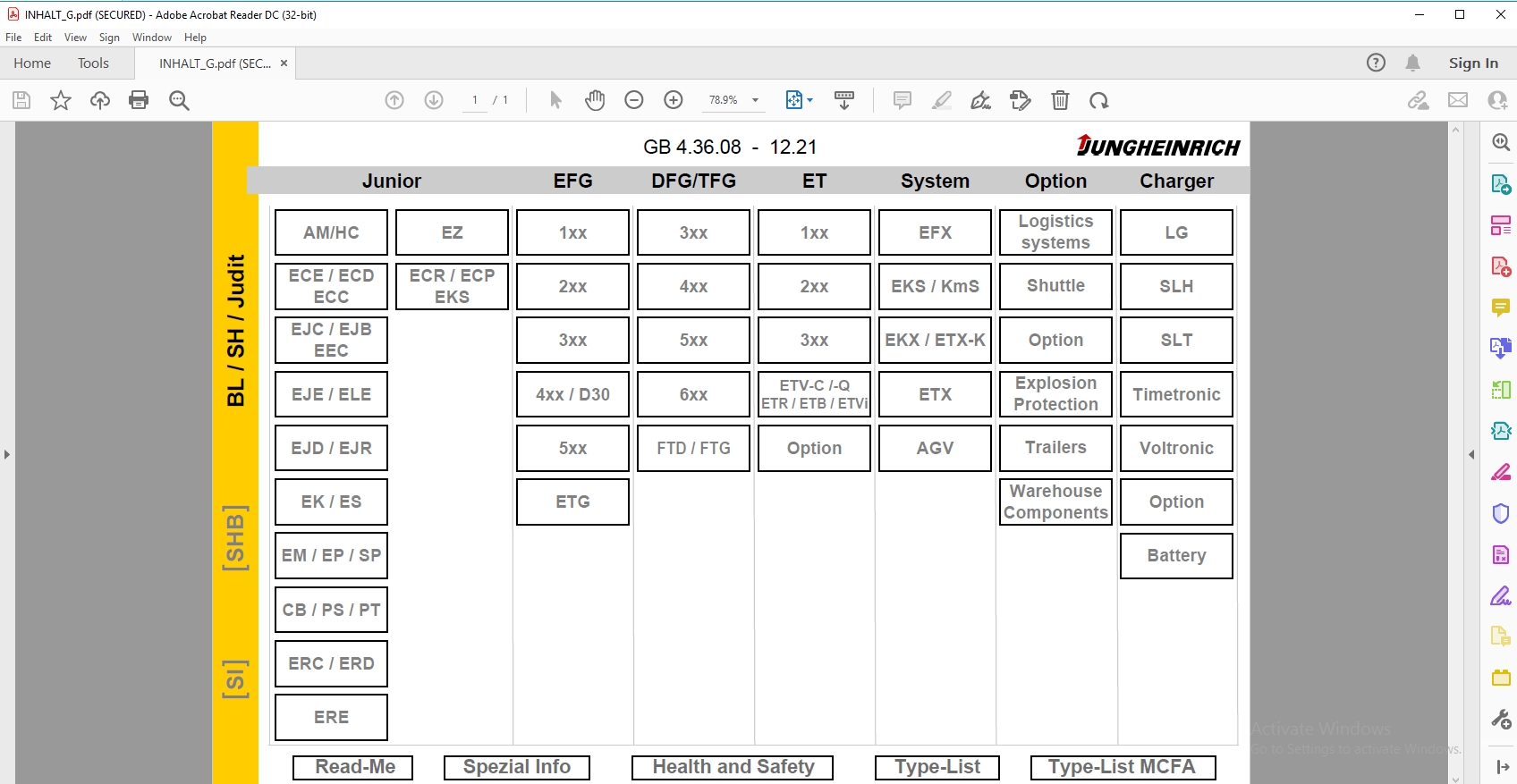The height and width of the screenshot is (784, 1517).
Task: Open the Timetronic charger box
Action: 1176,394
